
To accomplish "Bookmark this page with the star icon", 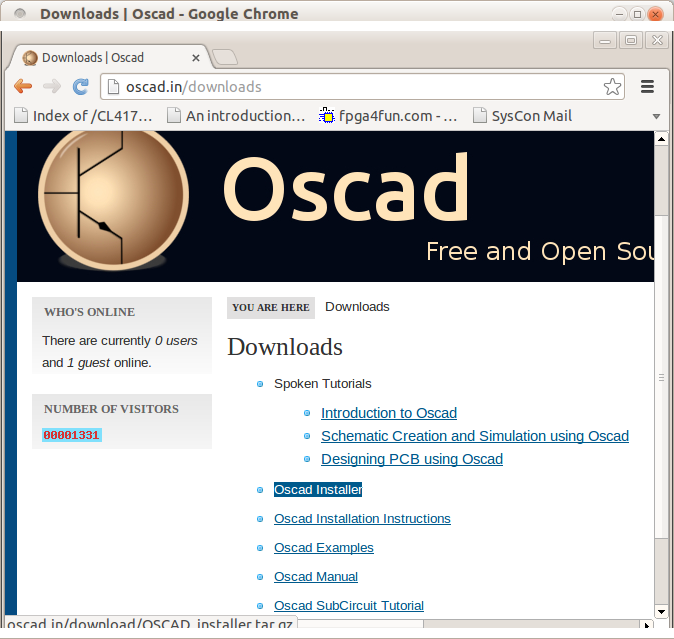I will [612, 86].
